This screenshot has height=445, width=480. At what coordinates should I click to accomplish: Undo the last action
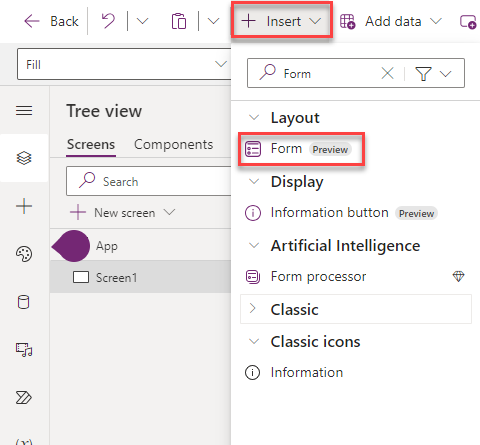click(108, 21)
